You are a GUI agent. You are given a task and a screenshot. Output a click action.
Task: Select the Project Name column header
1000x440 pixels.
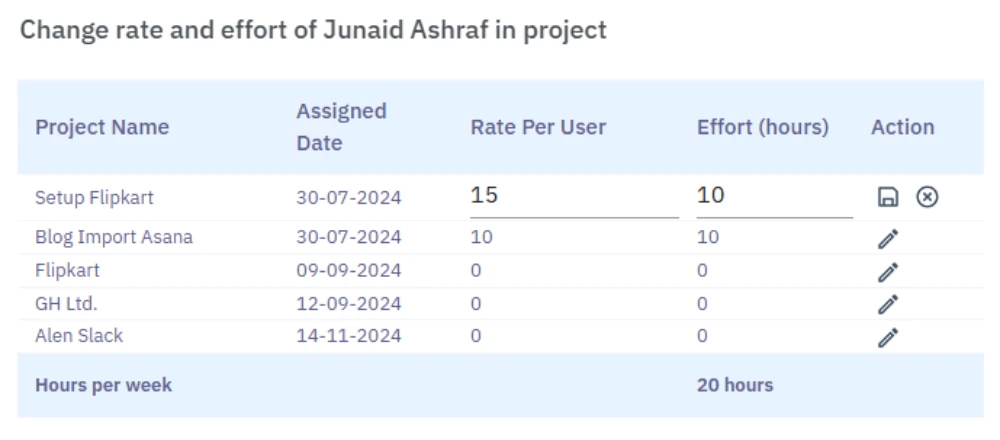click(x=102, y=127)
